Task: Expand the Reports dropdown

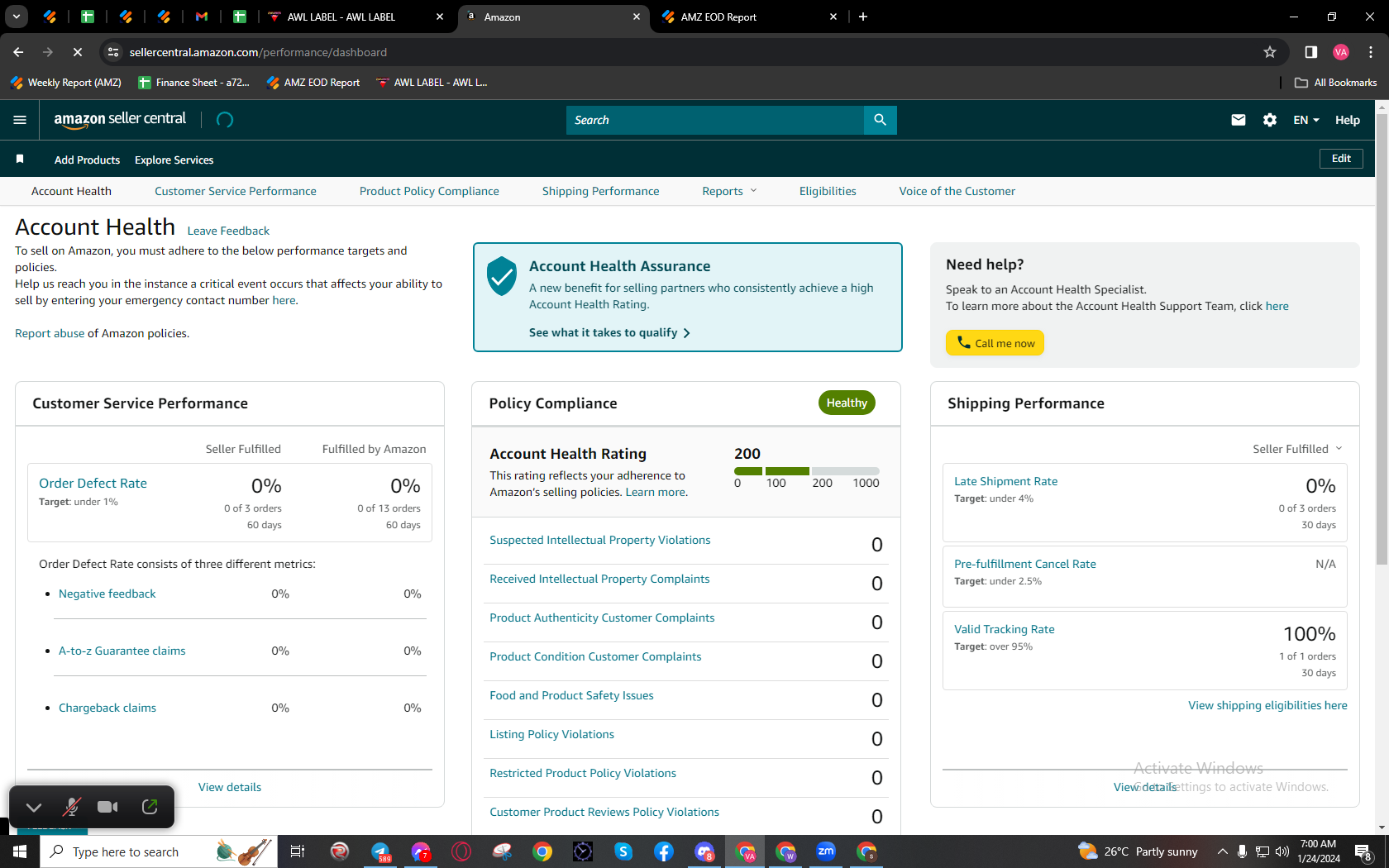Action: coord(729,191)
